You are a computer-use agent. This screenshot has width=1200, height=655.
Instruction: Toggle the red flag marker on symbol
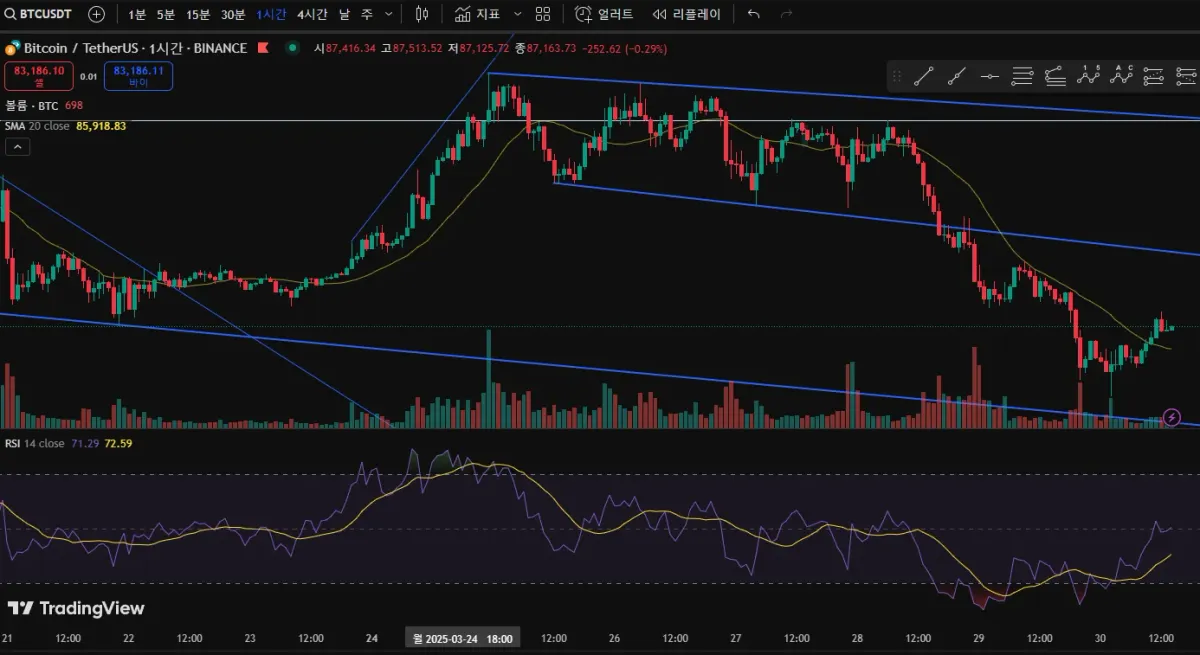(x=263, y=48)
